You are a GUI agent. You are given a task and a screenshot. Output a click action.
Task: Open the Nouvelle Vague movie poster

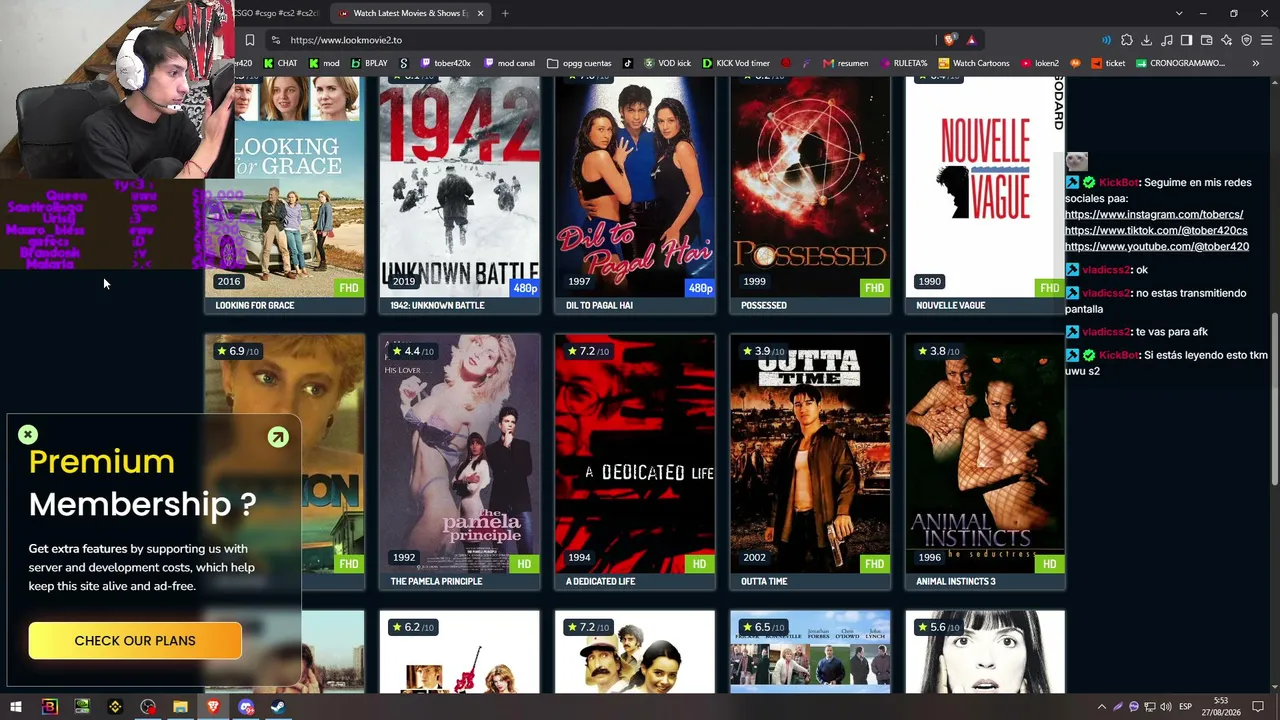coord(985,187)
